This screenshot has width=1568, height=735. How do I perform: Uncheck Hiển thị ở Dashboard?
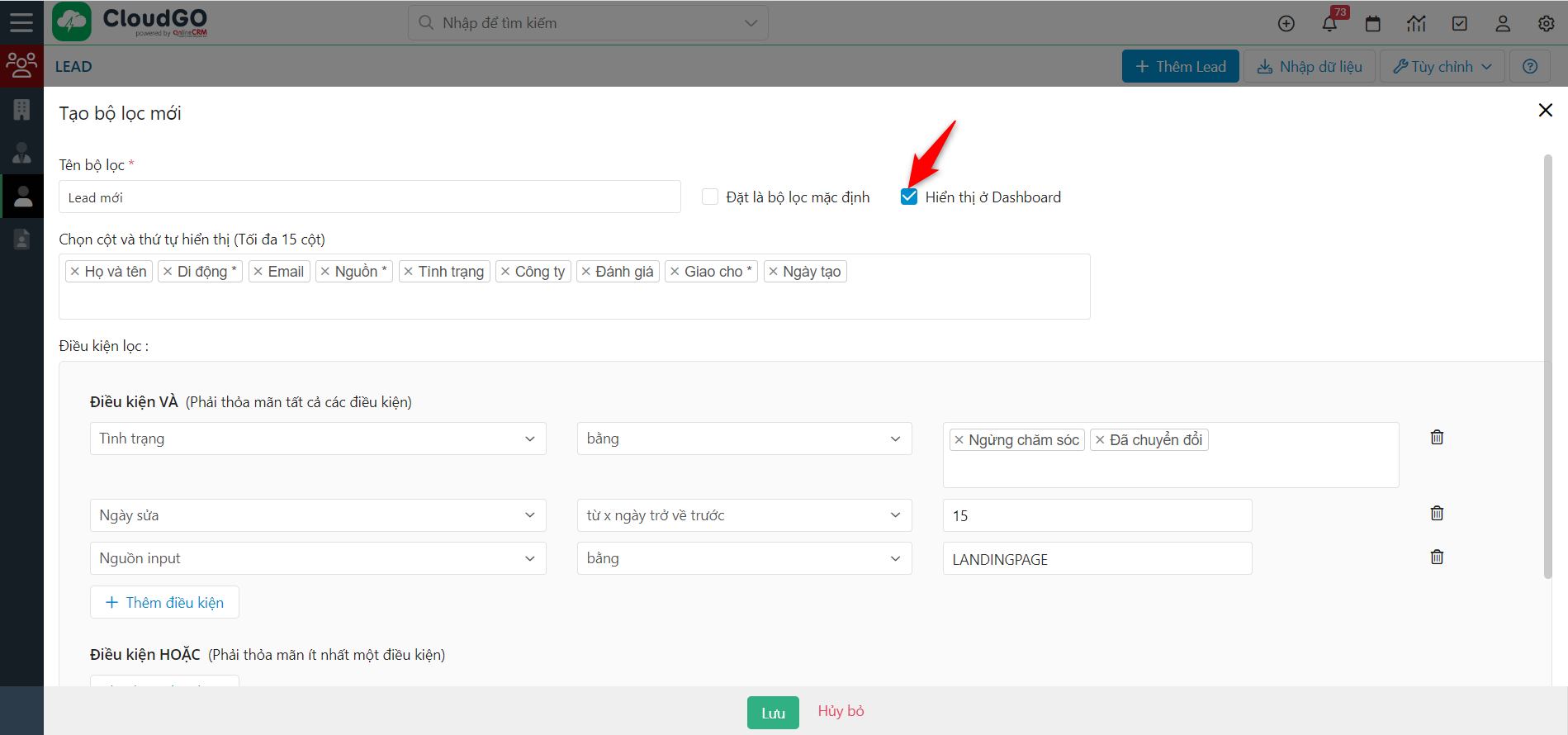pos(909,197)
